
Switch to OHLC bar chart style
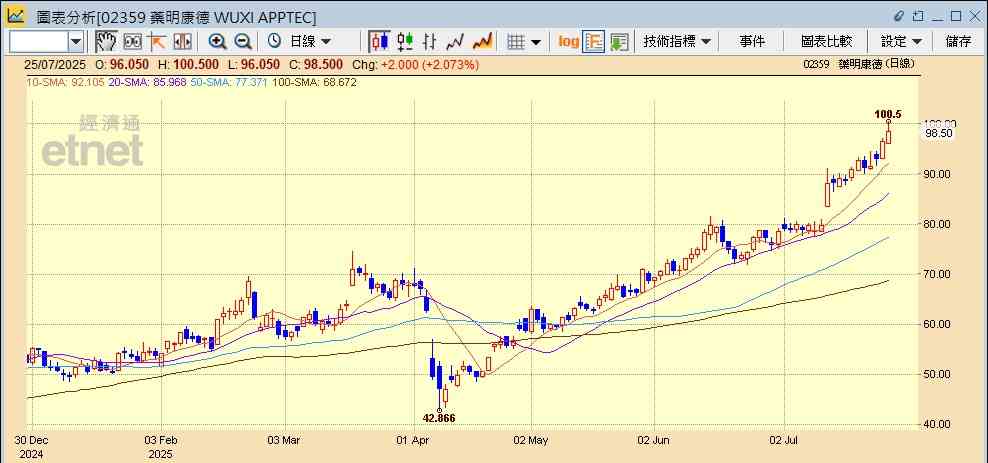430,42
